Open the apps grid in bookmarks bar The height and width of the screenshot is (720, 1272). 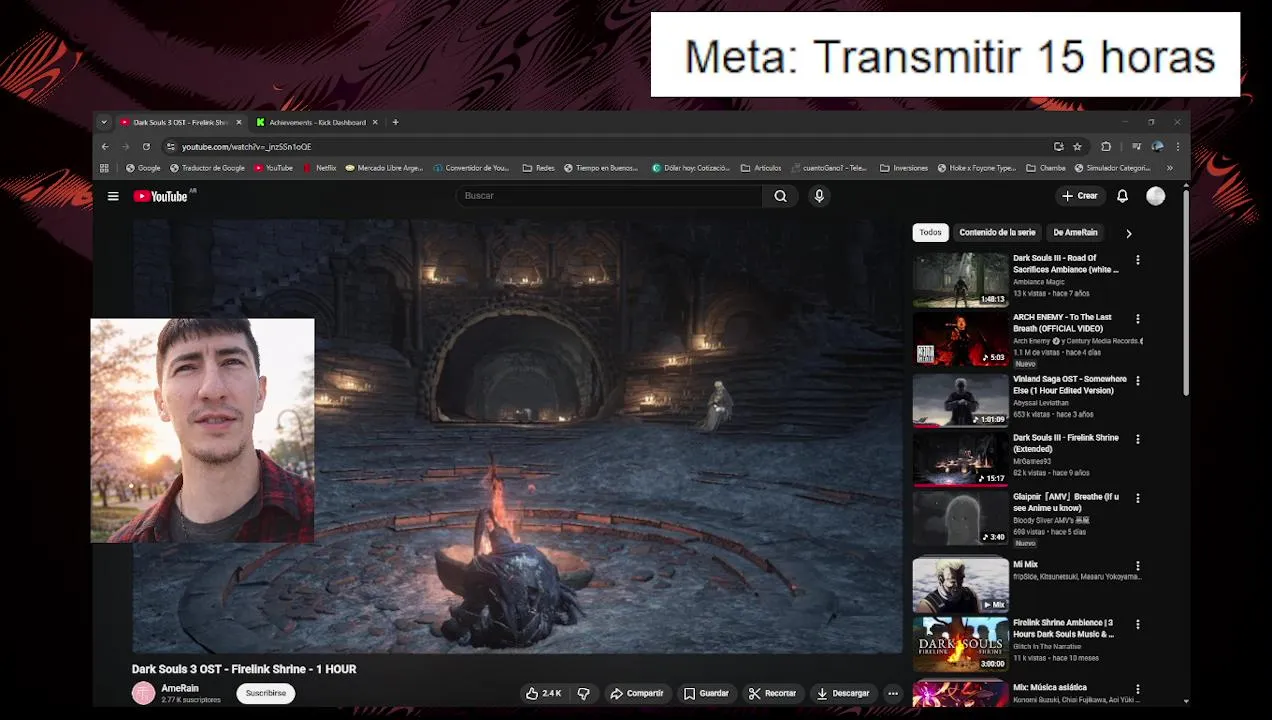coord(104,168)
